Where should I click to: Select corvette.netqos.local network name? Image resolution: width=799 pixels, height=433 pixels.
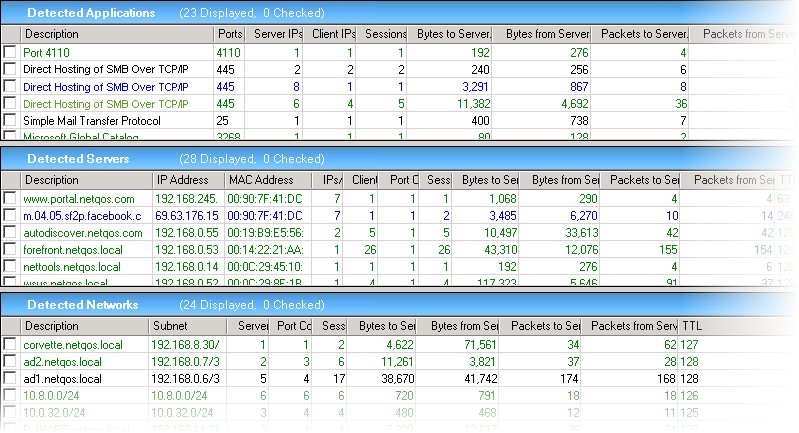73,345
